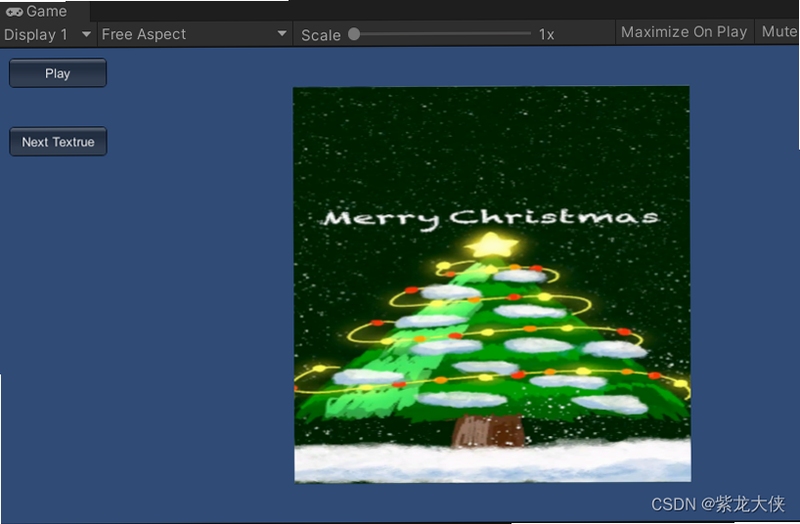Open the Free Aspect resolution dropdown
Viewport: 800px width, 524px height.
click(x=195, y=34)
